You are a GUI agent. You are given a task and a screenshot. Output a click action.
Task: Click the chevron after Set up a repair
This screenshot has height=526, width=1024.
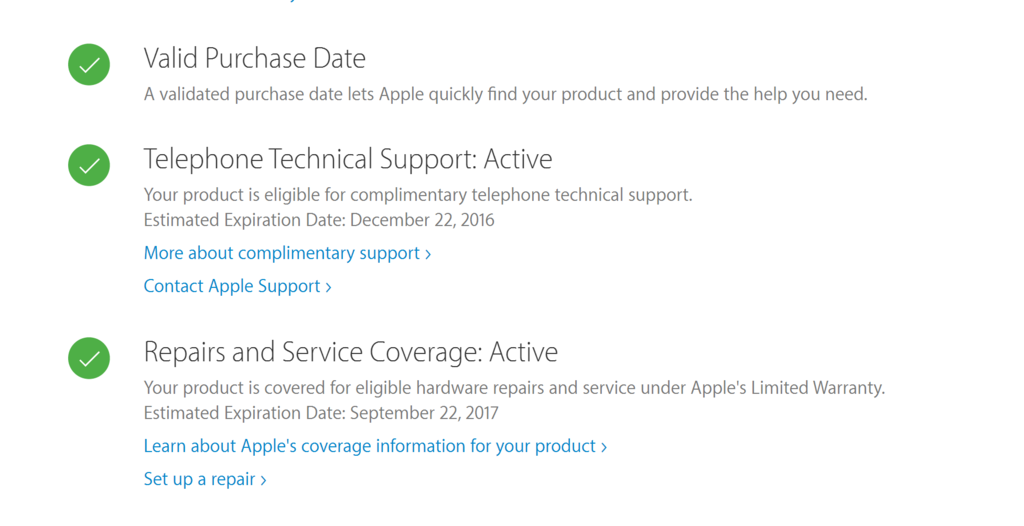click(263, 480)
